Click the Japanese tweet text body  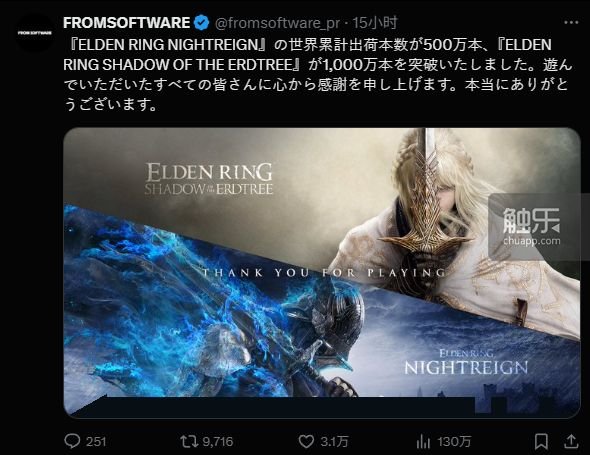[x=318, y=75]
